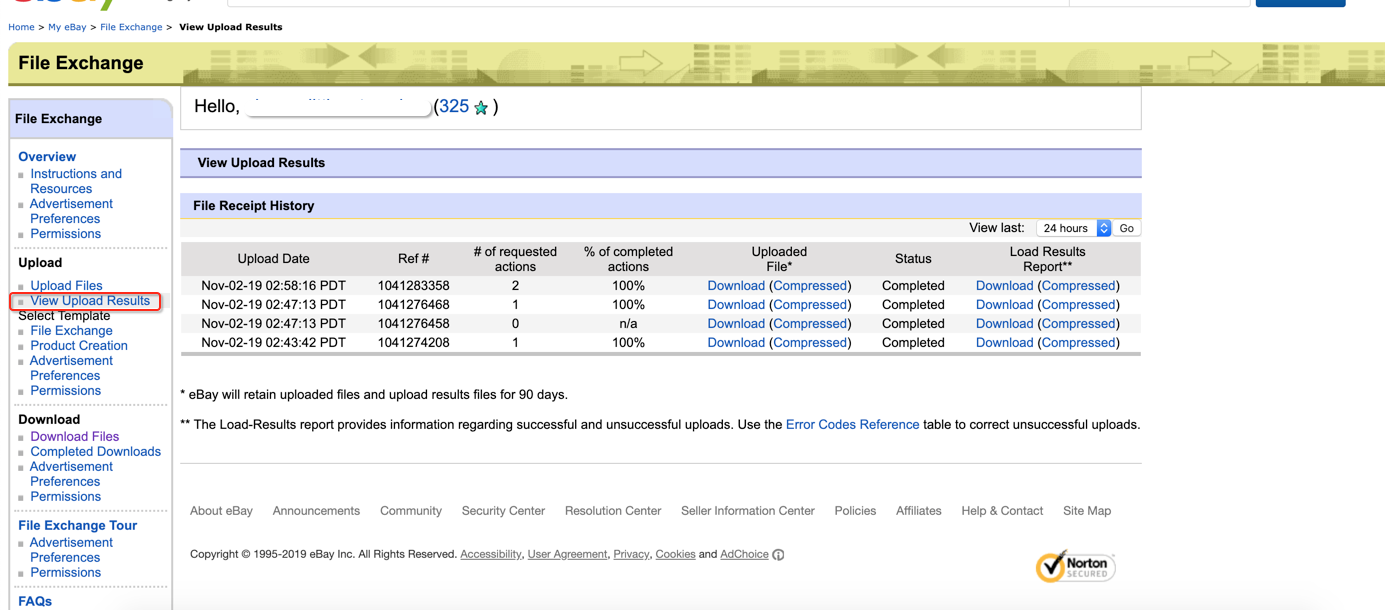Open Permissions under Overview
This screenshot has width=1385, height=610.
[65, 234]
